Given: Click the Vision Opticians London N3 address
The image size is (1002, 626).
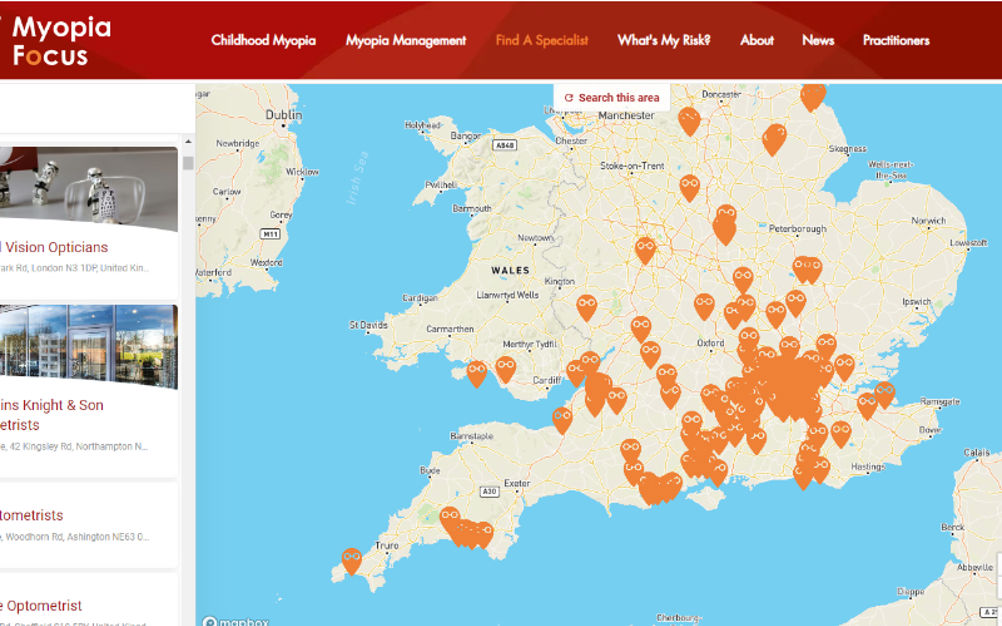Looking at the screenshot, I should (x=73, y=268).
